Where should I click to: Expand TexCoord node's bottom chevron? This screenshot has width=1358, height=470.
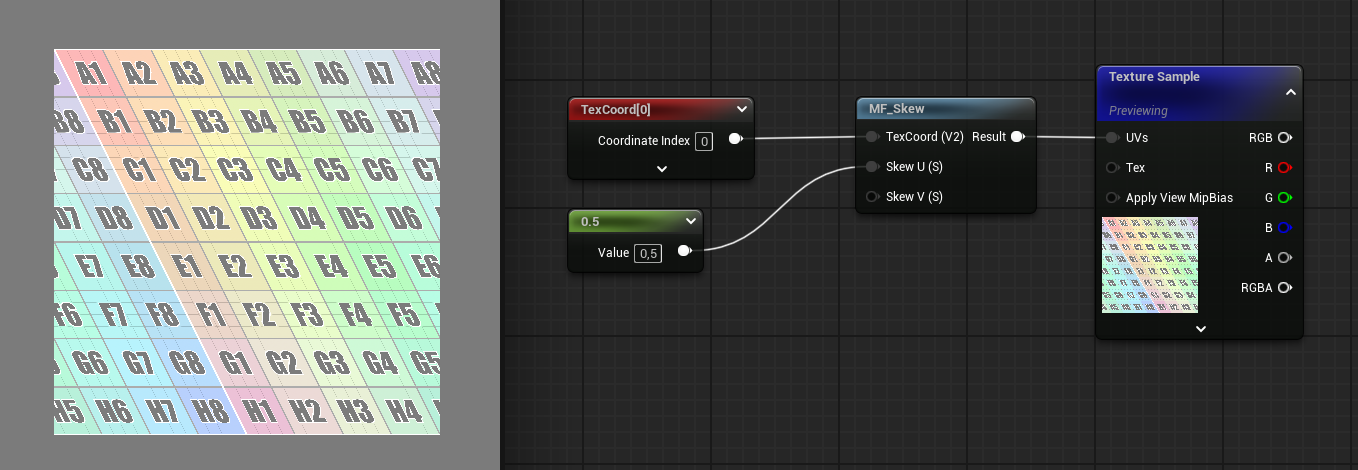[x=661, y=169]
